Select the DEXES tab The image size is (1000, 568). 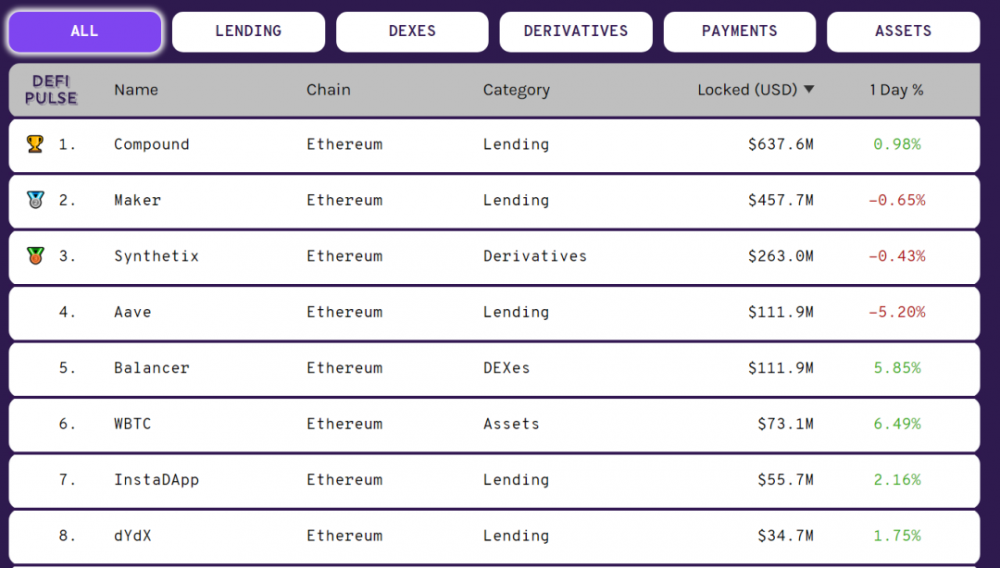point(412,31)
